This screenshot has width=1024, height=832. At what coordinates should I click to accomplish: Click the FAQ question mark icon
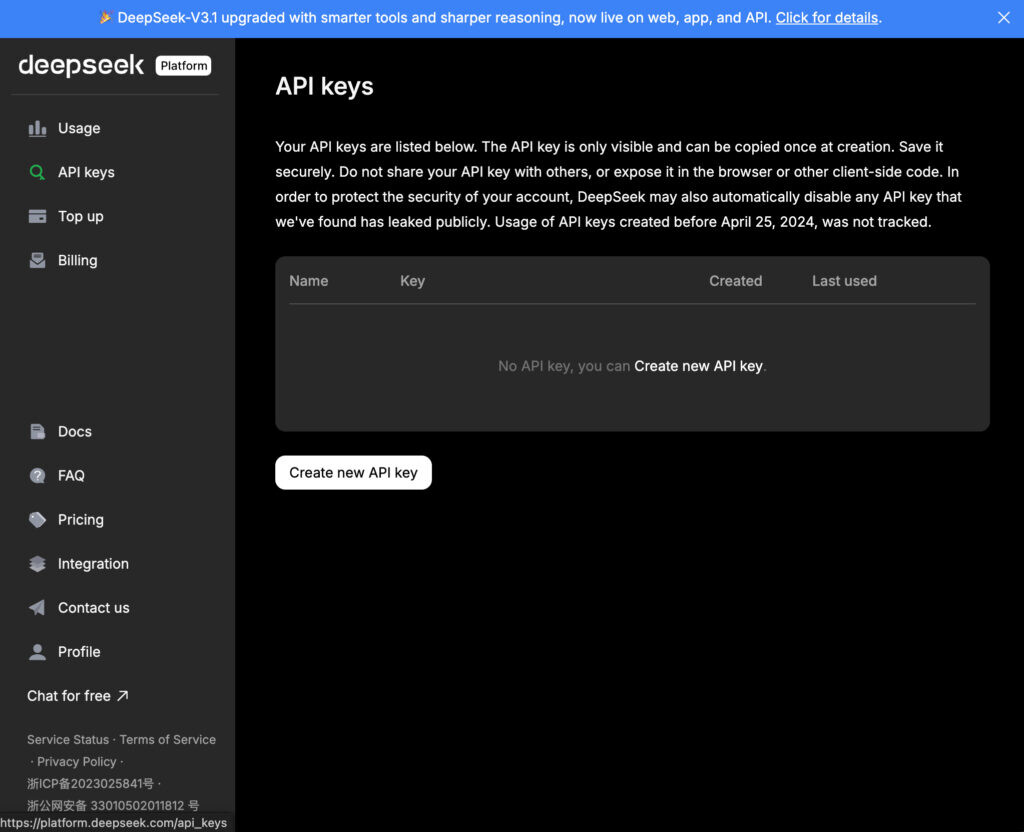point(37,476)
